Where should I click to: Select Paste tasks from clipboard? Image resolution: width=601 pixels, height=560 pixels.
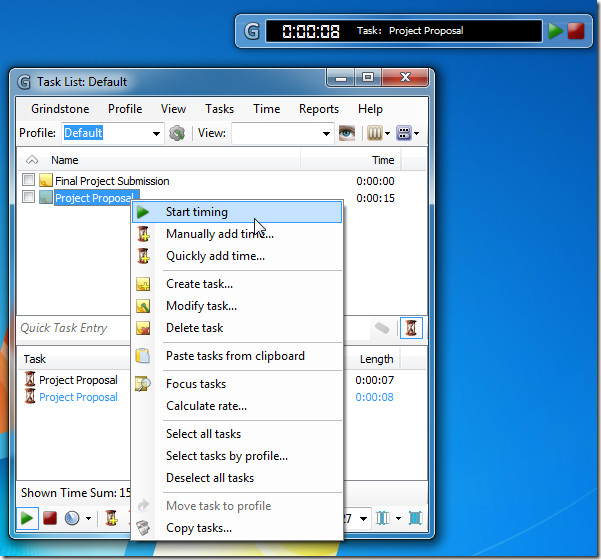[x=237, y=356]
